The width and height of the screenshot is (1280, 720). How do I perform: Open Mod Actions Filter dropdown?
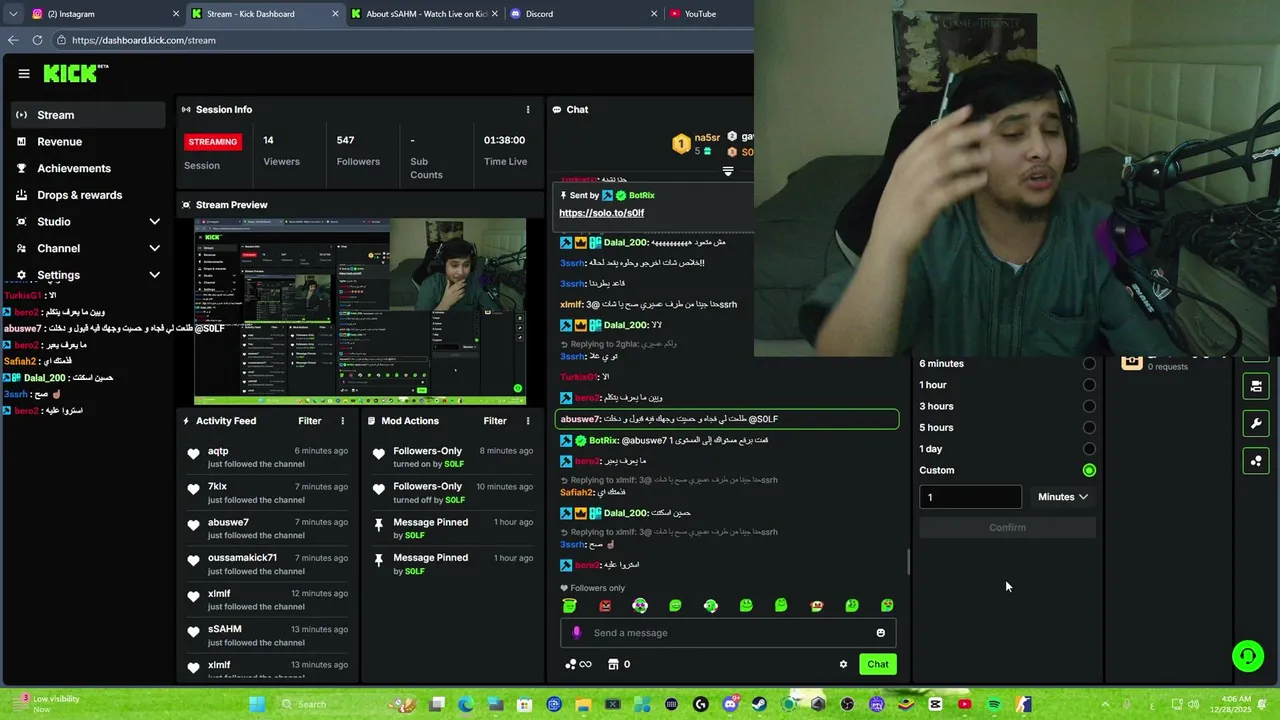point(495,421)
